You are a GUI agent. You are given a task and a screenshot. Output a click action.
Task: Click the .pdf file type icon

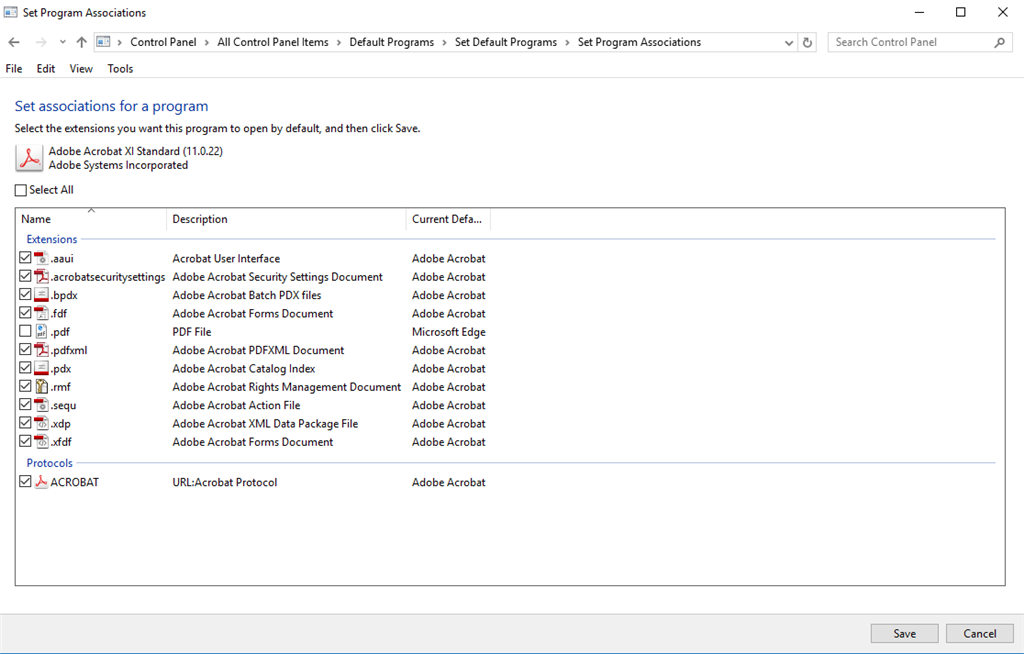41,331
